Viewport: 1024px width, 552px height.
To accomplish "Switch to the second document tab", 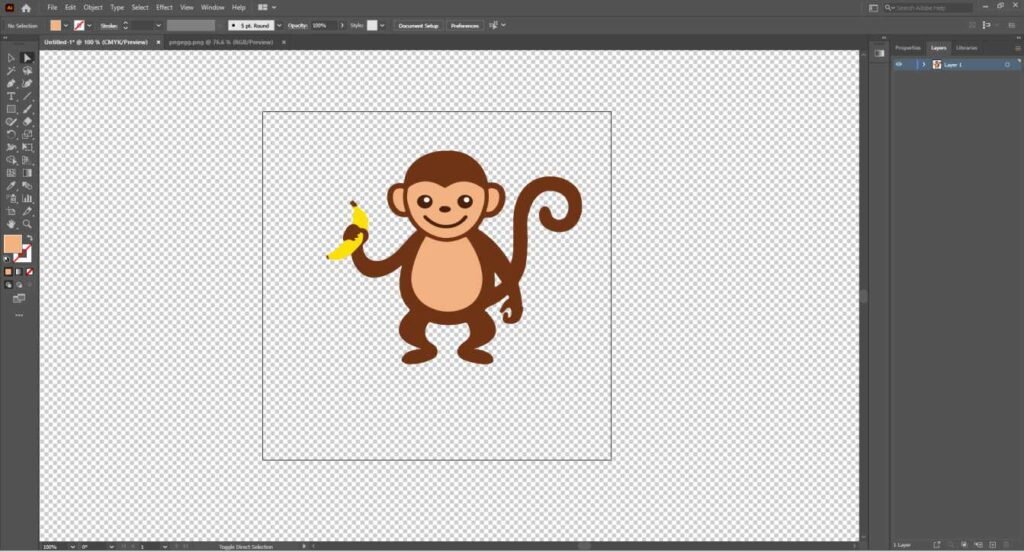I will pos(221,42).
